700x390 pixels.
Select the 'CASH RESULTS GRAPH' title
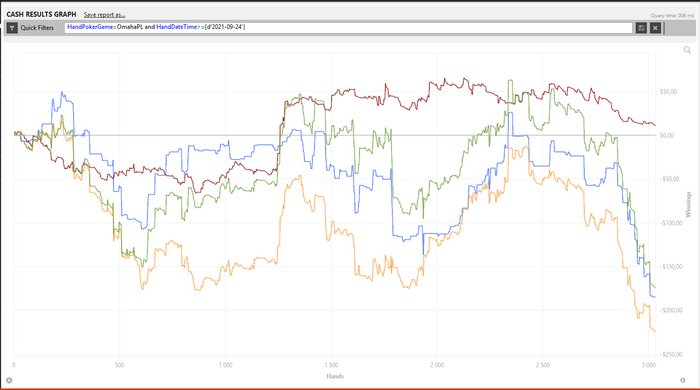[41, 14]
